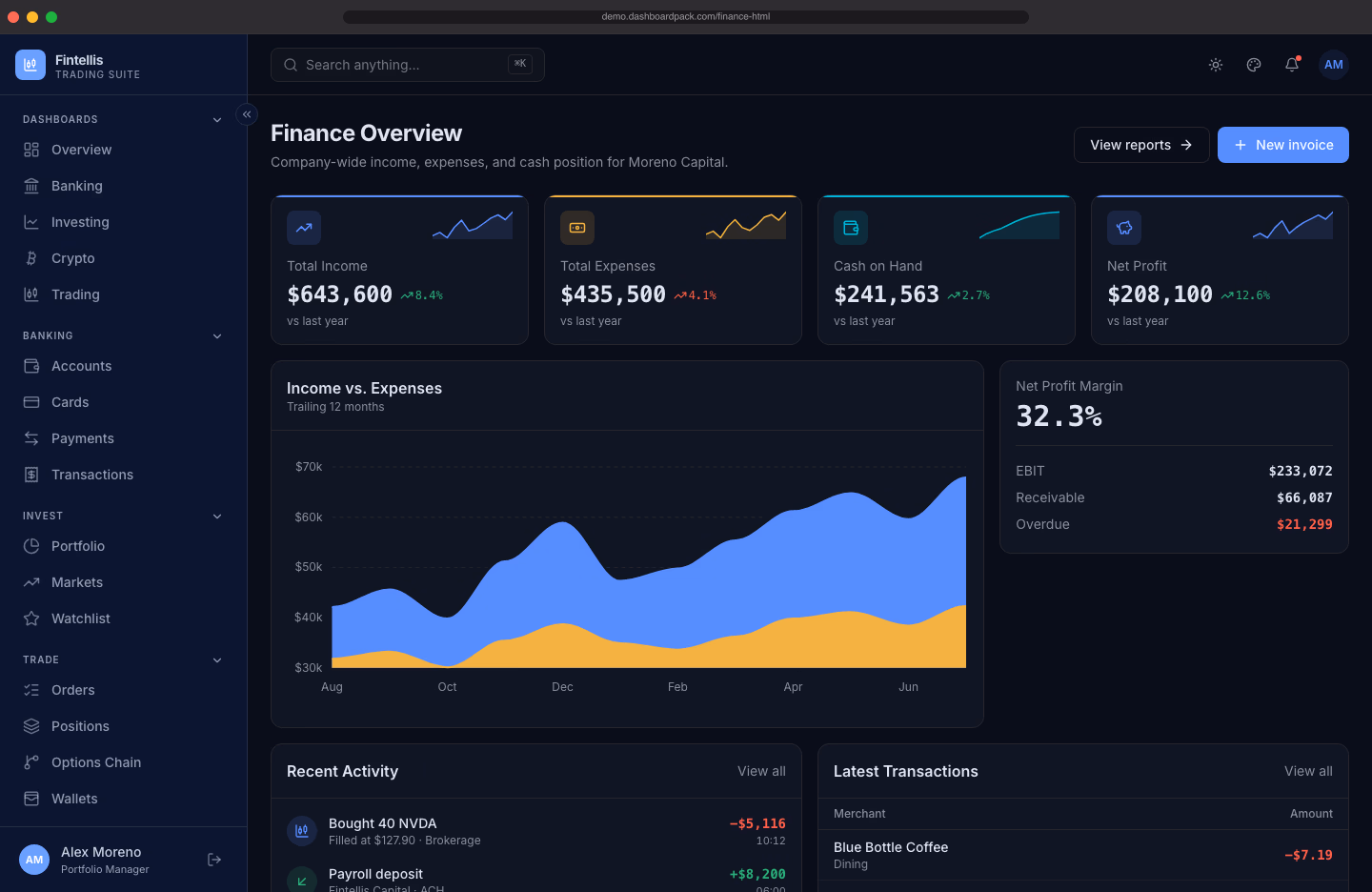Viewport: 1372px width, 892px height.
Task: Click the 32.3% net profit margin
Action: [x=1059, y=416]
